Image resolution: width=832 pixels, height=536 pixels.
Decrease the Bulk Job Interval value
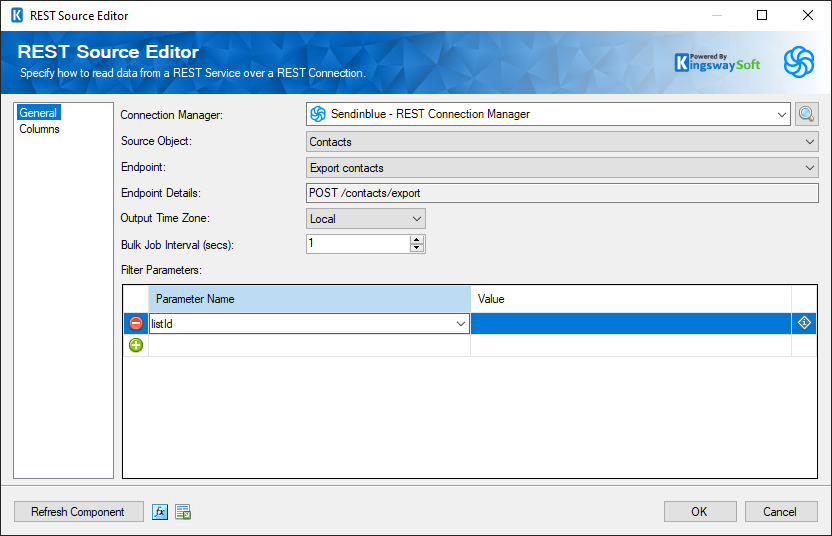click(x=417, y=248)
